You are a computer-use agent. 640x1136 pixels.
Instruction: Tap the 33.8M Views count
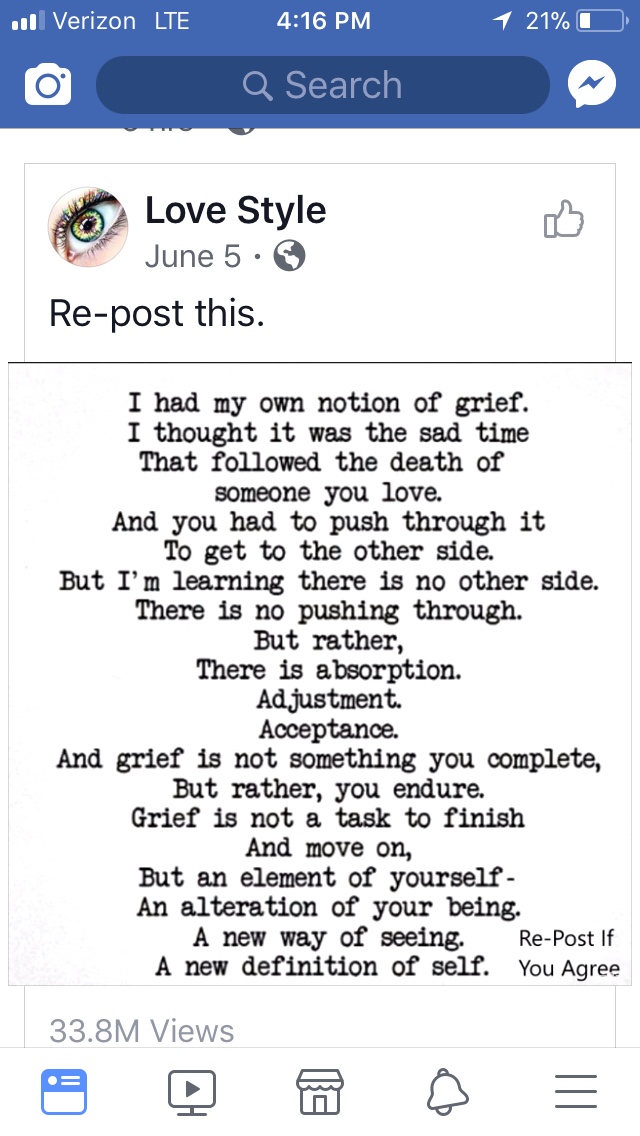point(141,1030)
